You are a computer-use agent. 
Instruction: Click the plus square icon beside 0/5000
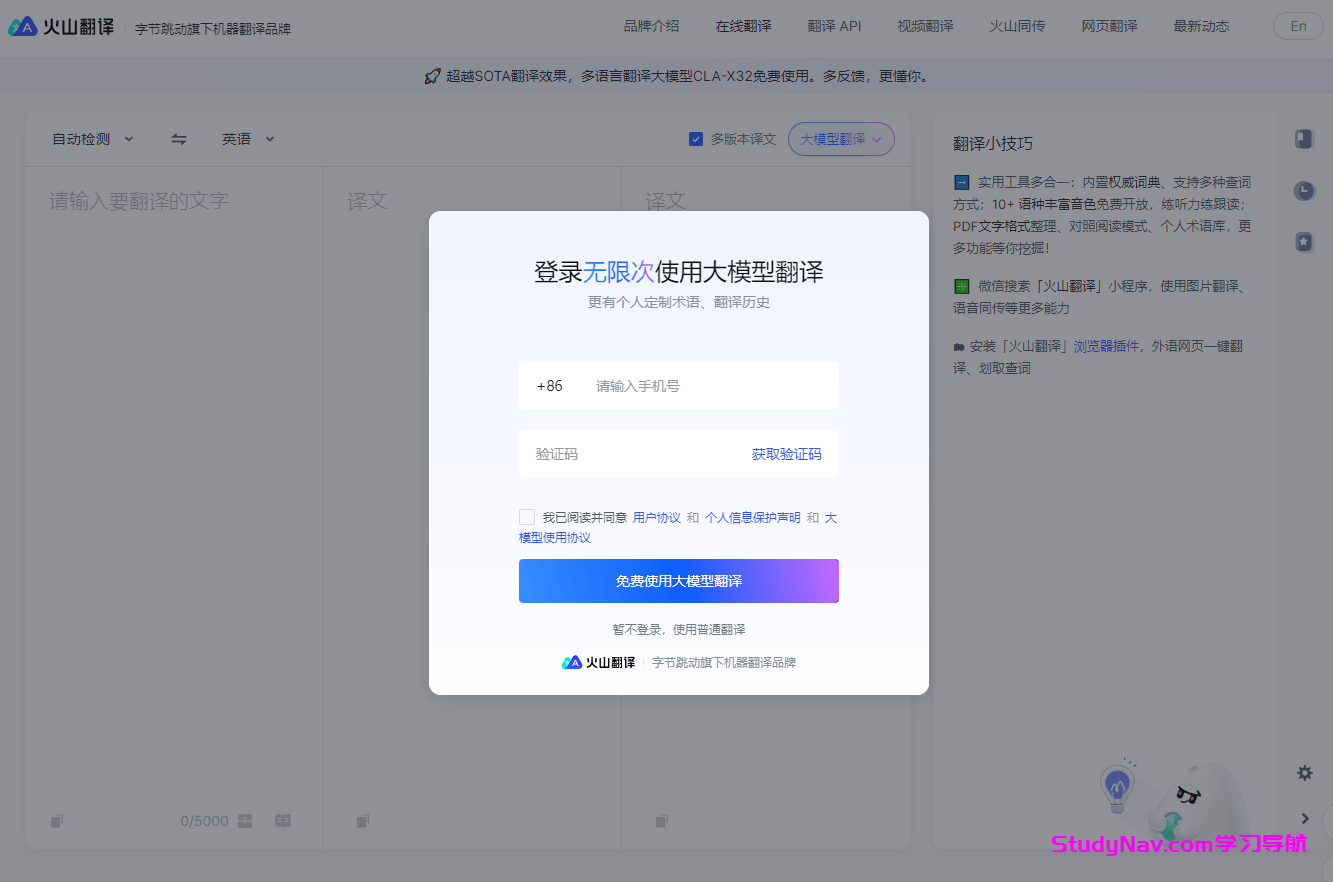tap(245, 821)
